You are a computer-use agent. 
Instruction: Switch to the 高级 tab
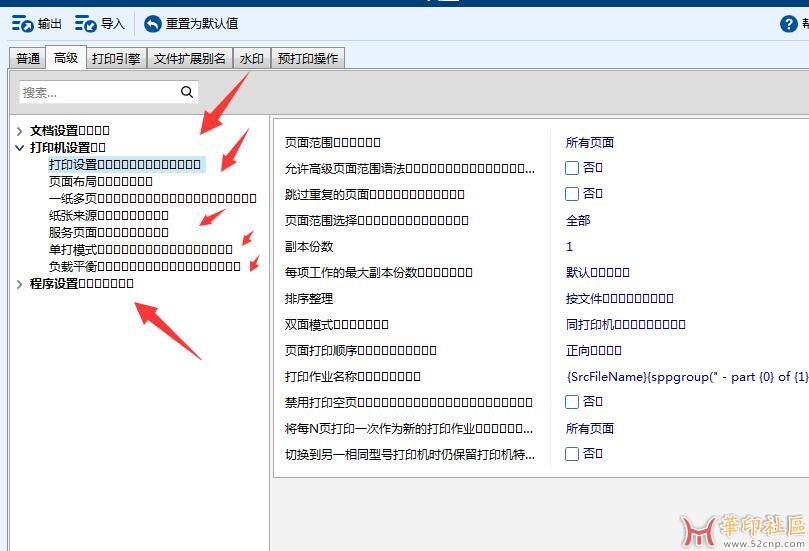[x=66, y=57]
